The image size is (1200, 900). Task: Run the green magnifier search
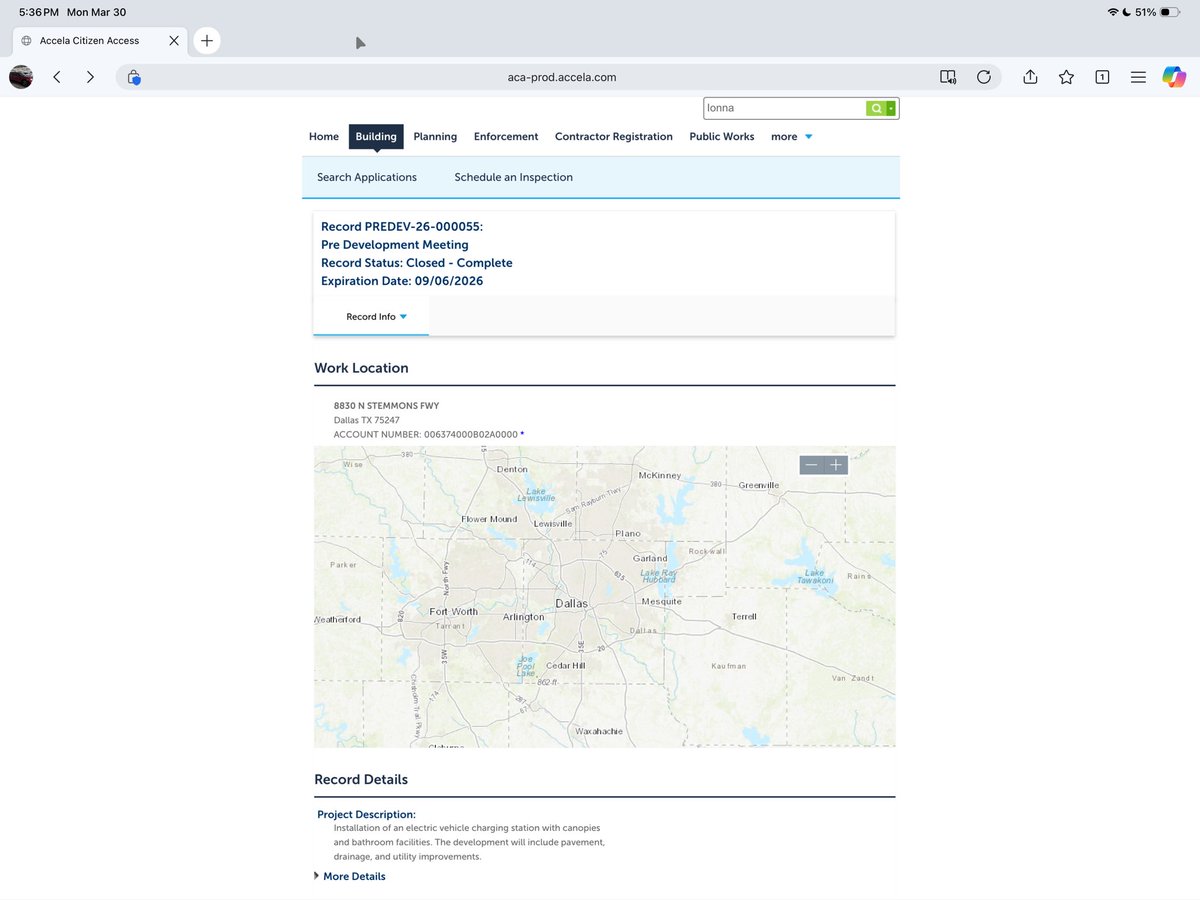click(876, 108)
